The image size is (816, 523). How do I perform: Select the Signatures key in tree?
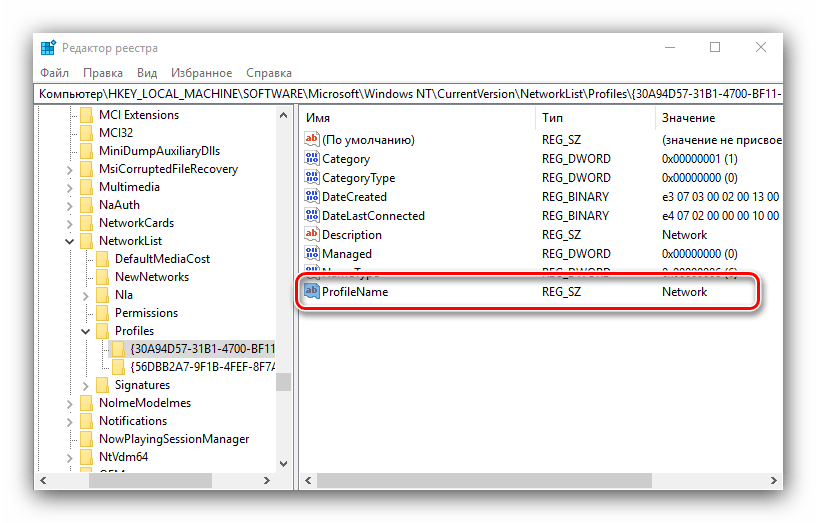click(x=142, y=385)
